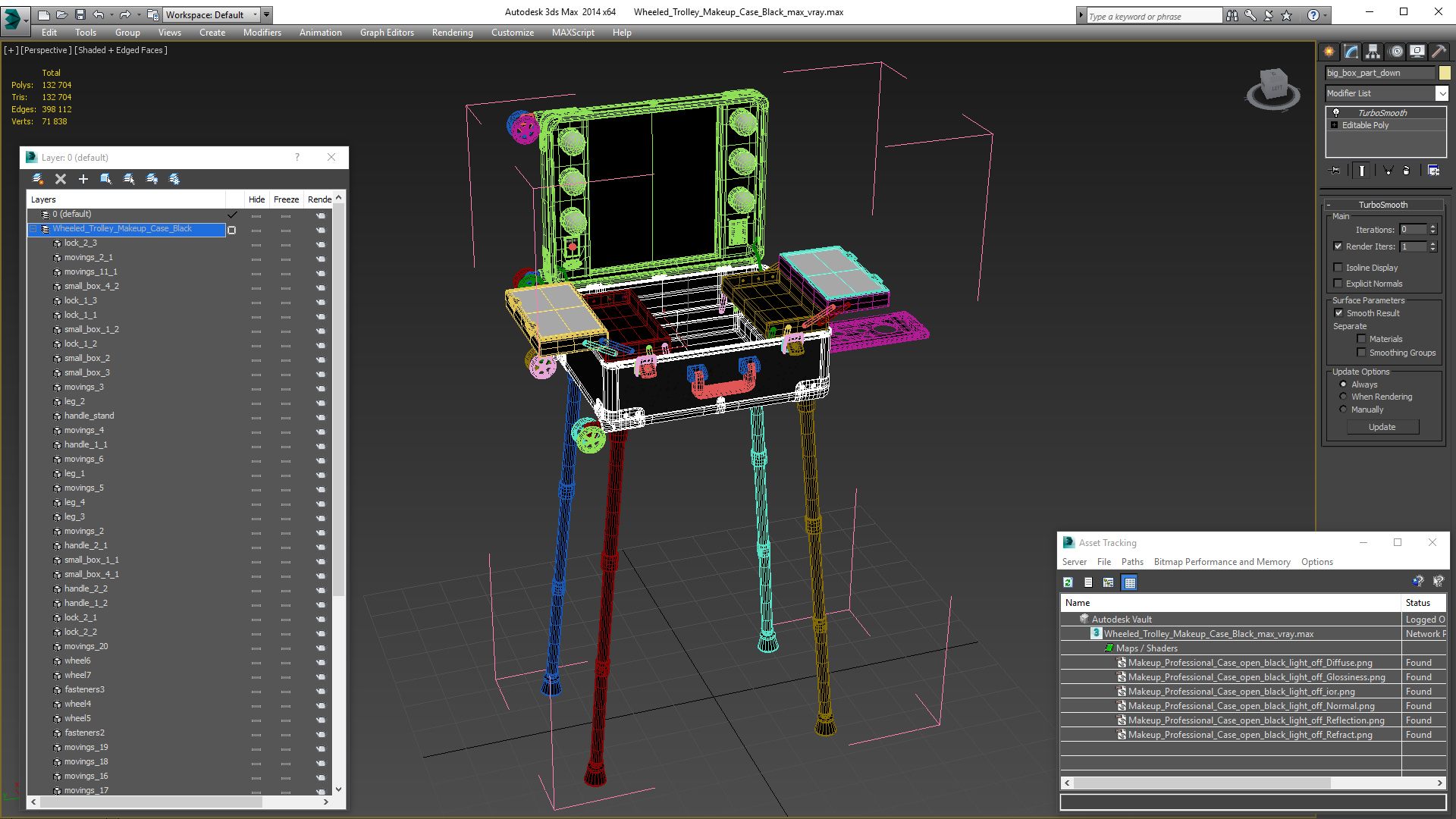Expand the Editable Poly stack entry
The image size is (1456, 819).
click(x=1335, y=125)
